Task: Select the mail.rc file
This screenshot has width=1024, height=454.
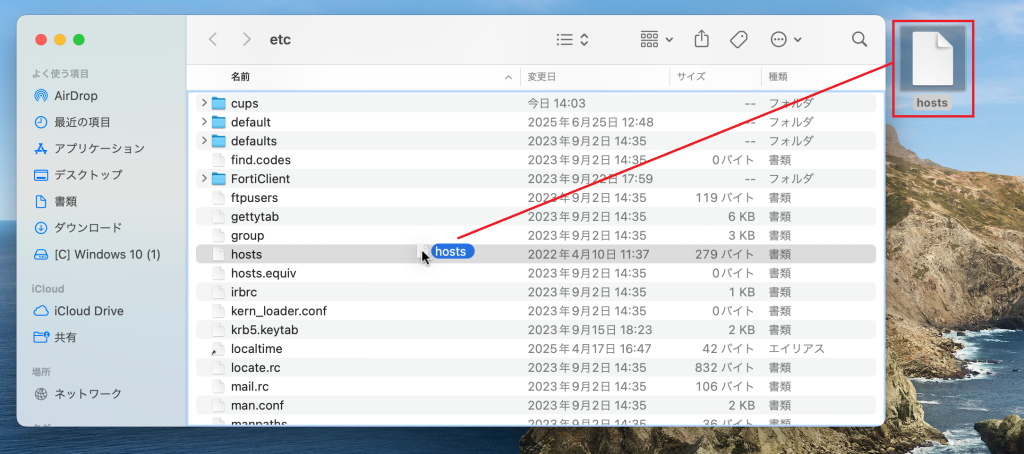Action: point(536,387)
